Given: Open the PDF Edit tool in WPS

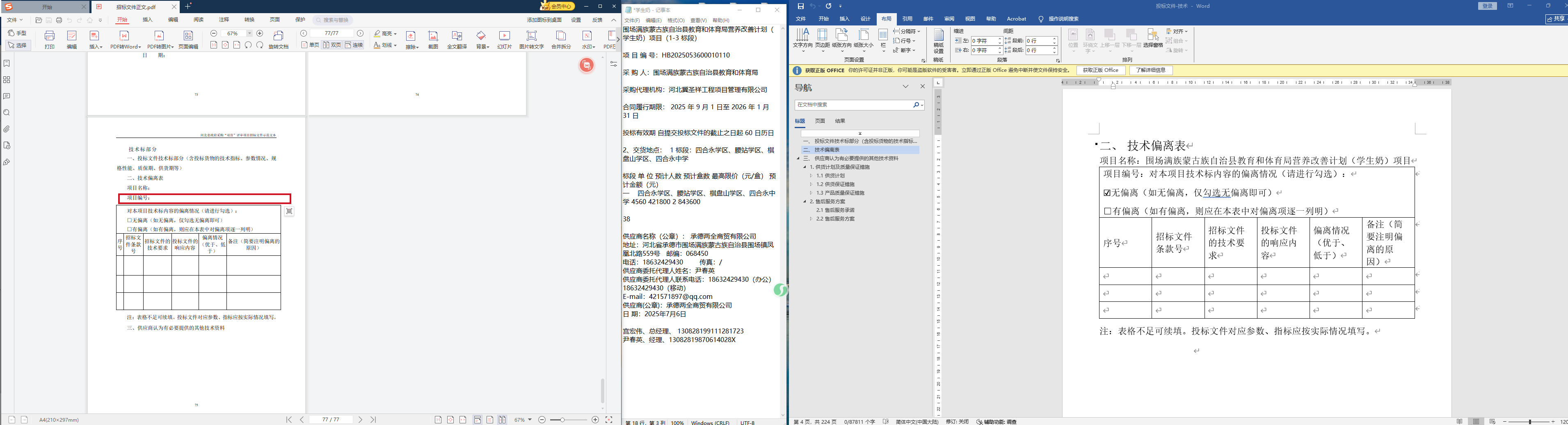Looking at the screenshot, I should pos(72,36).
